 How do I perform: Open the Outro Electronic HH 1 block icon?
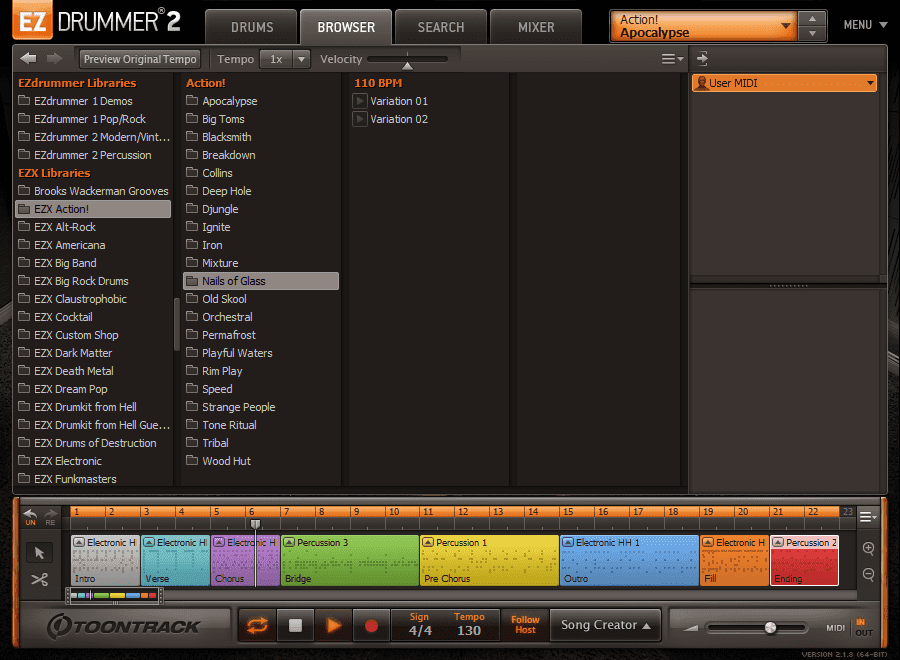point(568,542)
